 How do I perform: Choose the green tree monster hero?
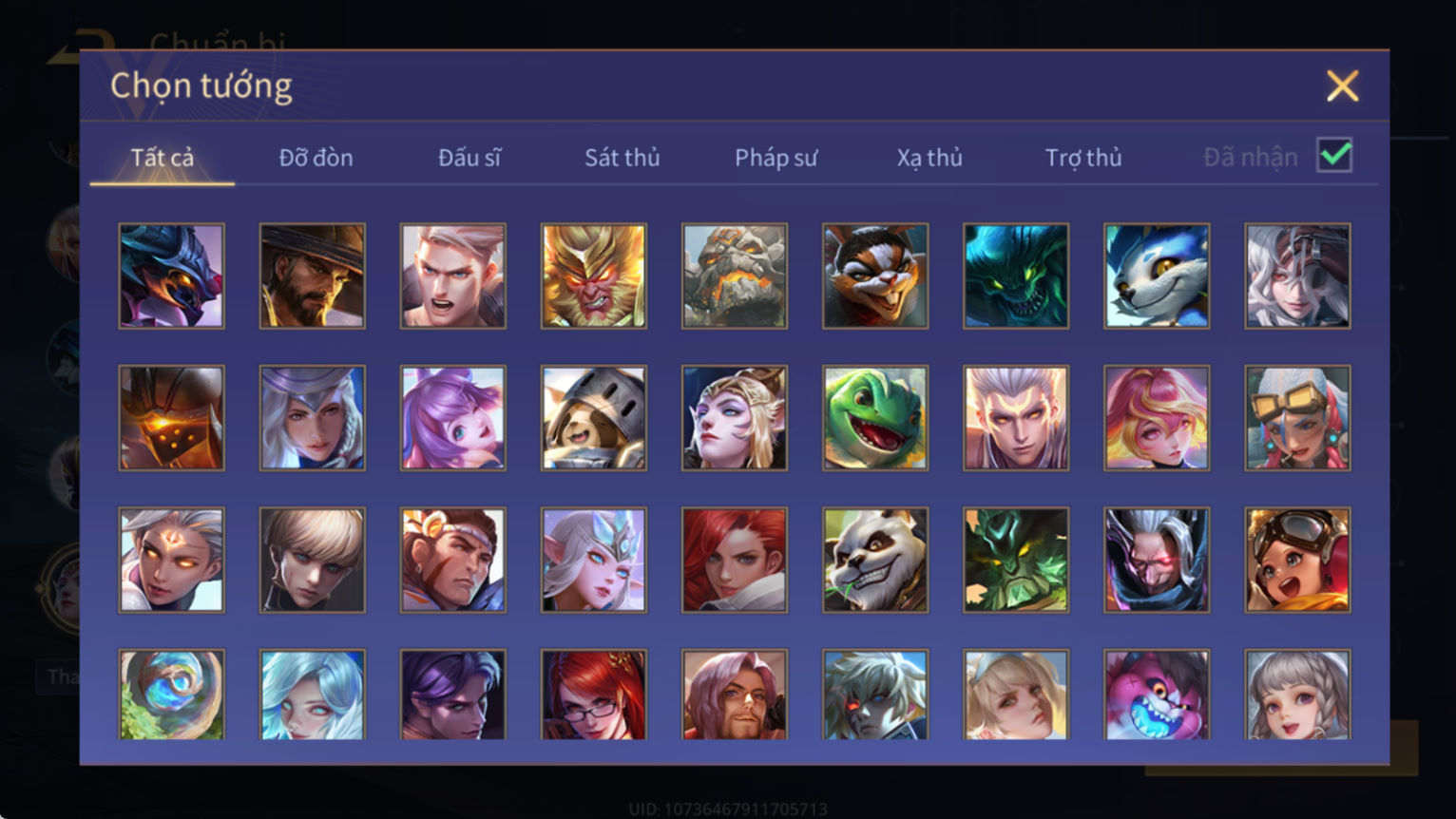(1016, 560)
